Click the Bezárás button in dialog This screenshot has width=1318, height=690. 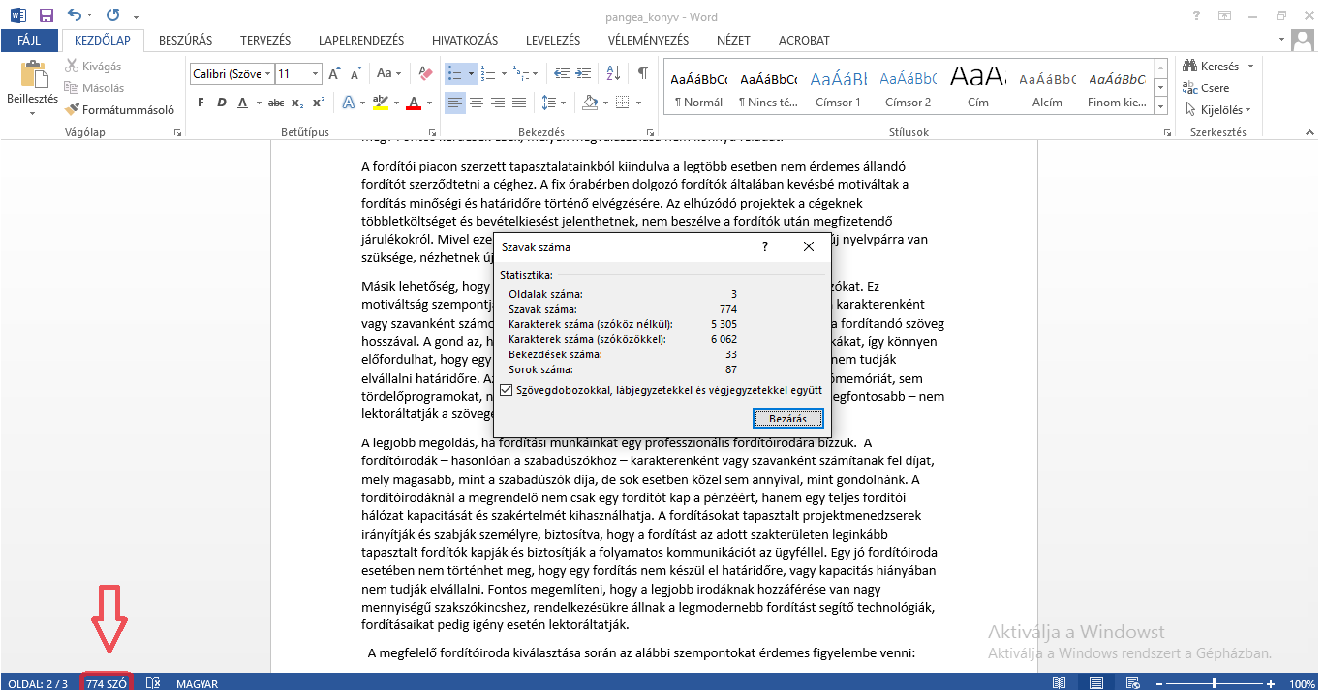pyautogui.click(x=788, y=418)
